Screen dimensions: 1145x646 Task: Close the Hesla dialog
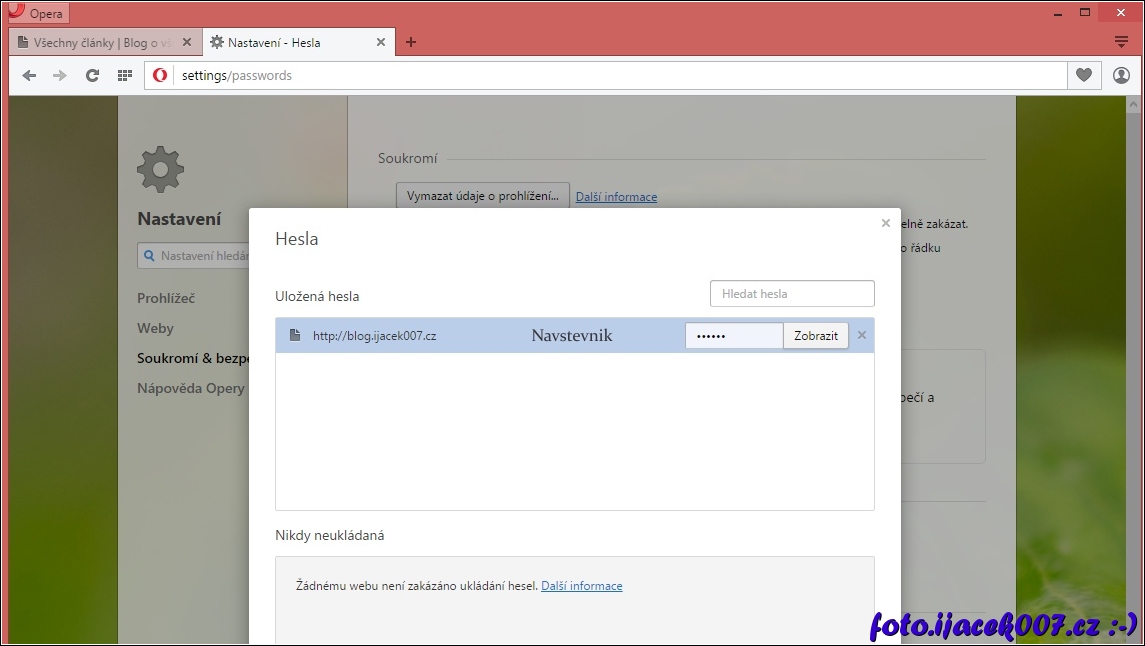click(885, 223)
